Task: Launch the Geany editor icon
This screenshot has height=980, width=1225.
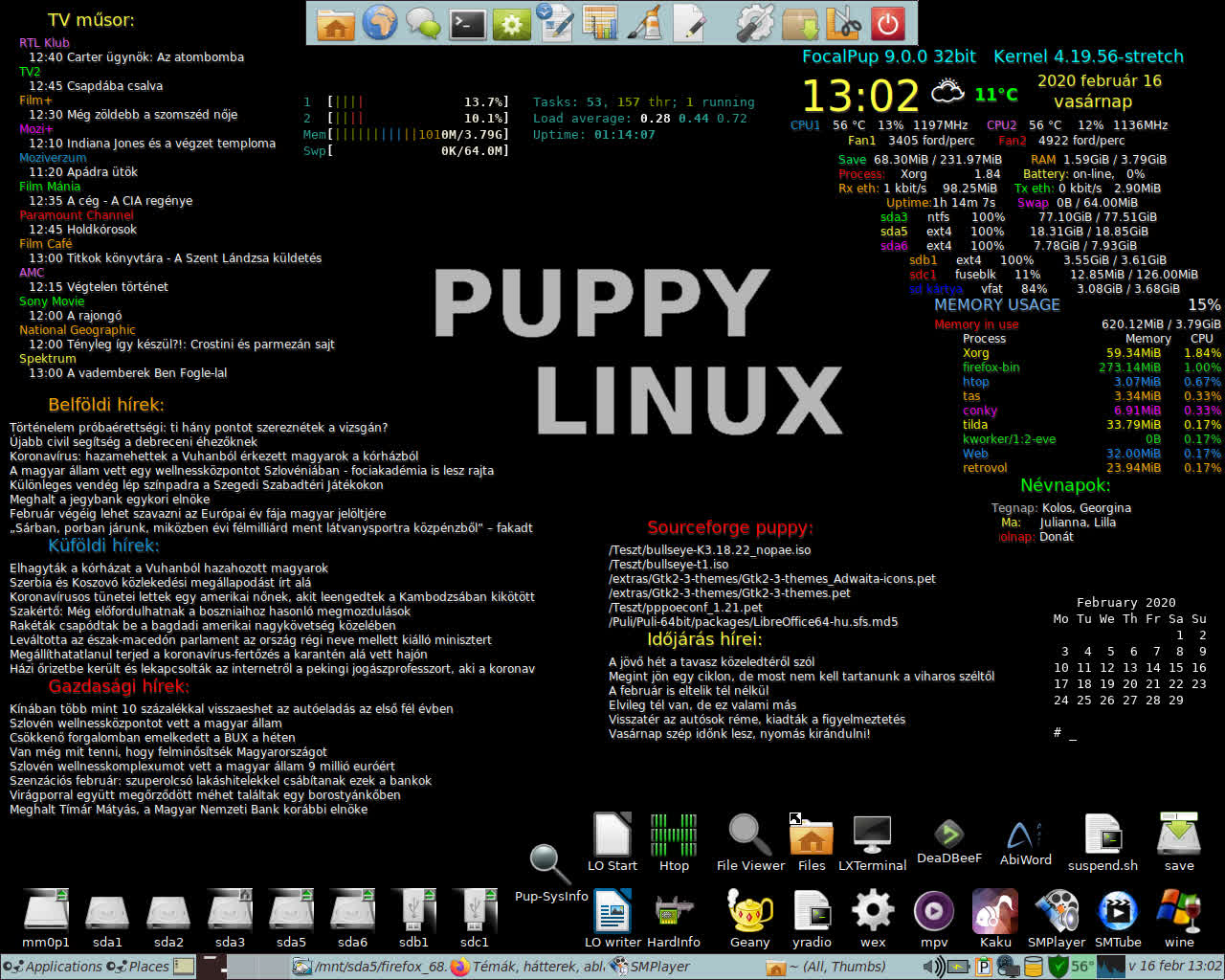Action: click(750, 920)
